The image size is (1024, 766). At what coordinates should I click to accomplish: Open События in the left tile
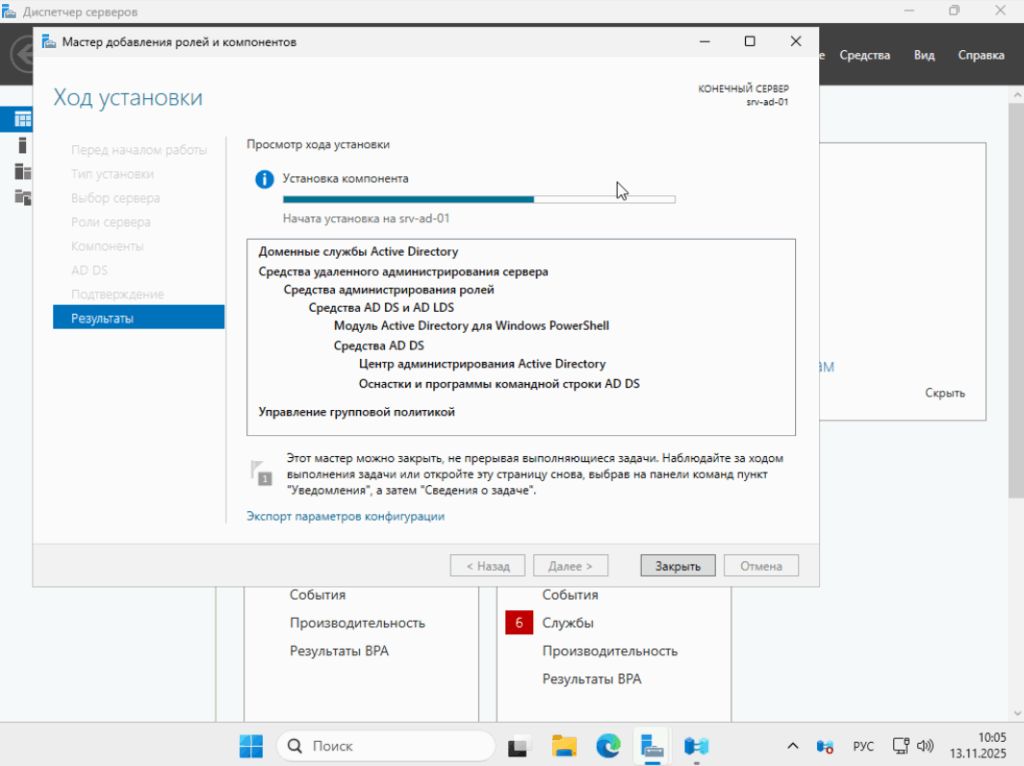(317, 595)
